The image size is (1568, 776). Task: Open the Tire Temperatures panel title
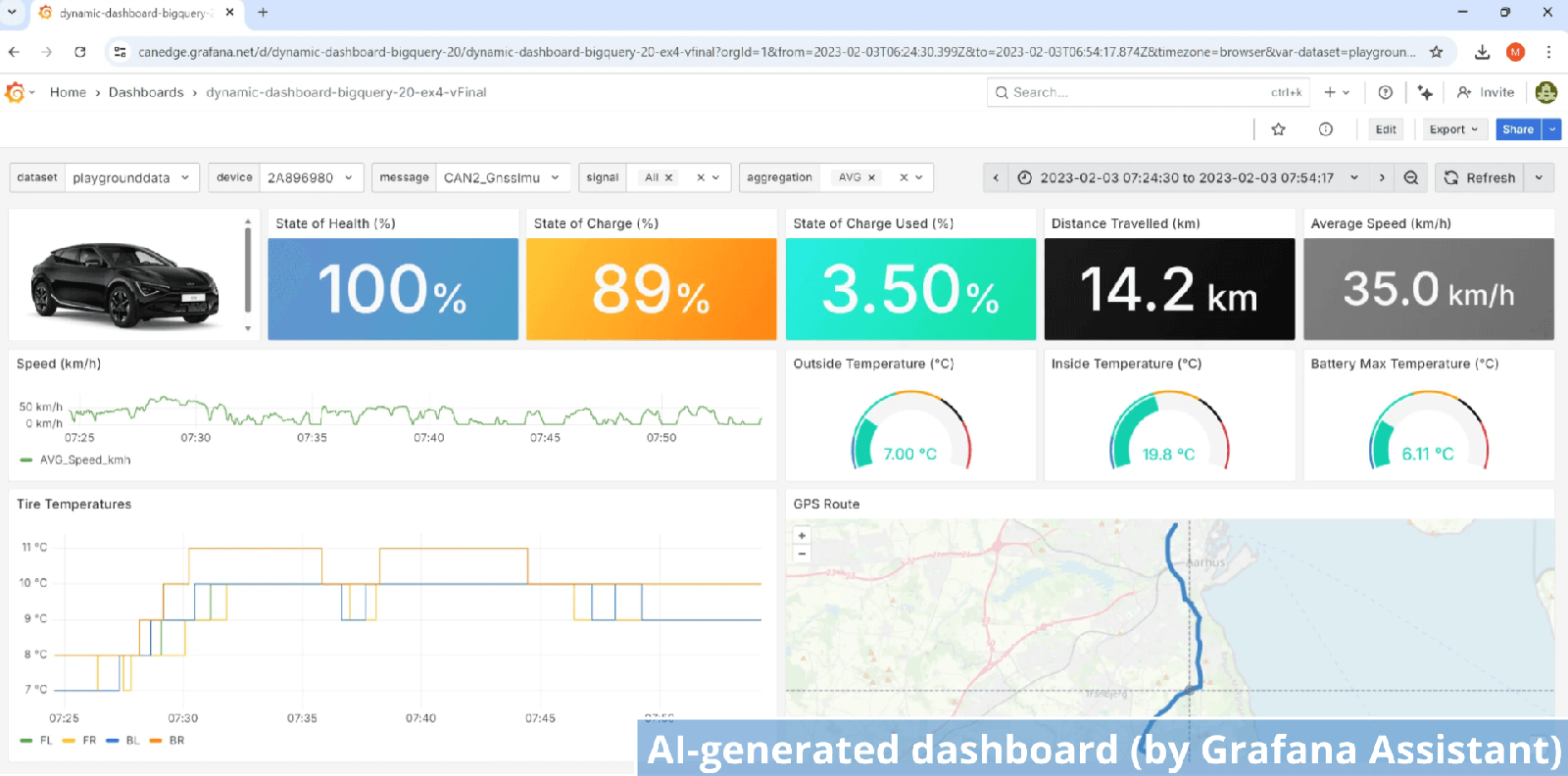click(x=73, y=505)
